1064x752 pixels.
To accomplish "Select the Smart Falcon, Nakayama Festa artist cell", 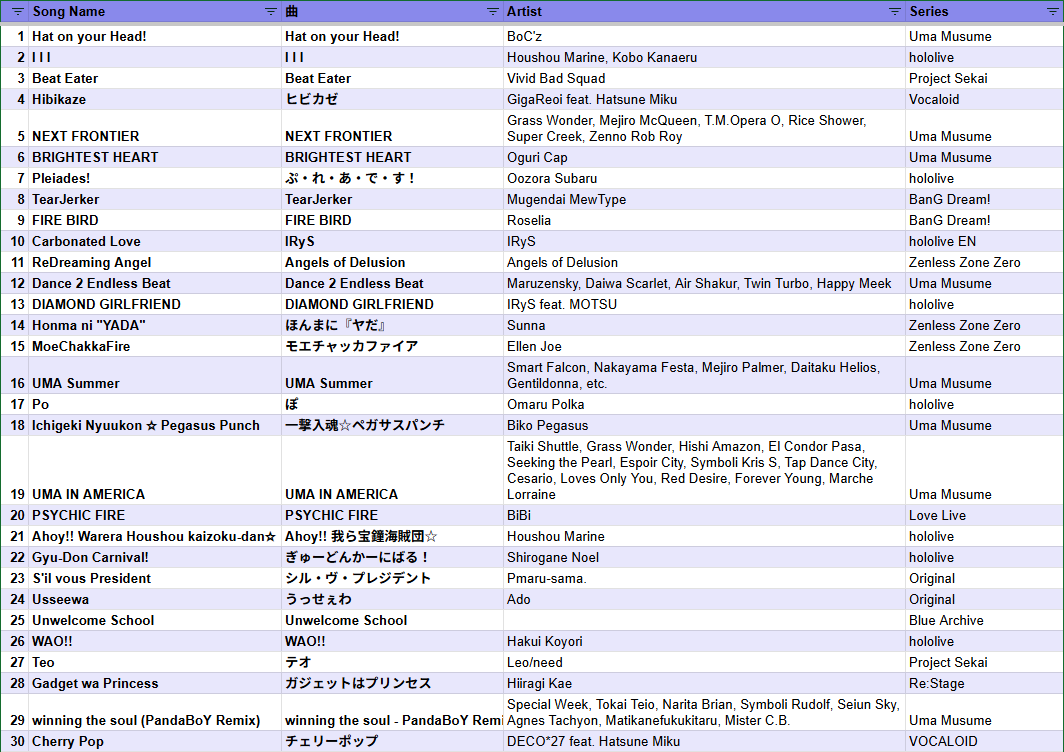I will 704,375.
